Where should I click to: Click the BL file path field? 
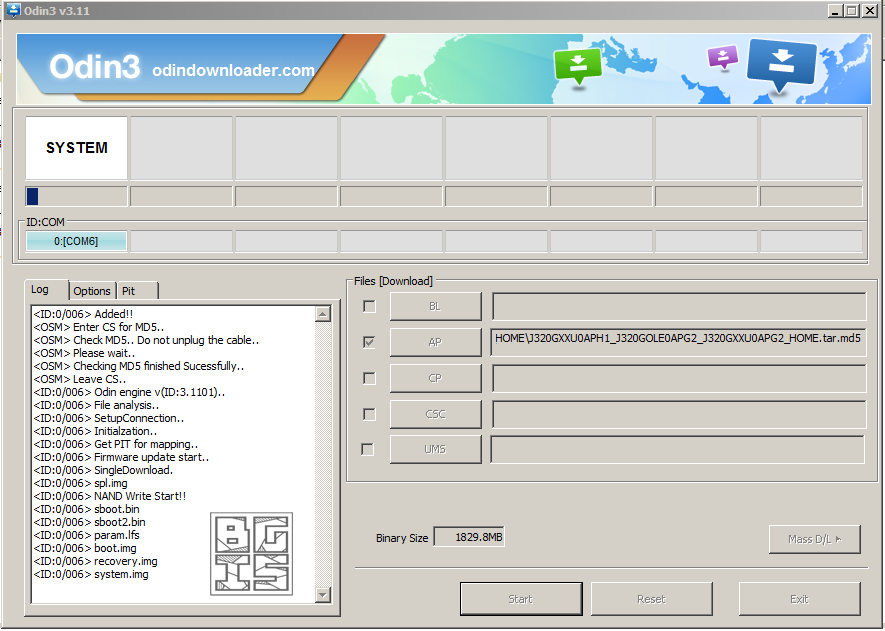point(679,306)
